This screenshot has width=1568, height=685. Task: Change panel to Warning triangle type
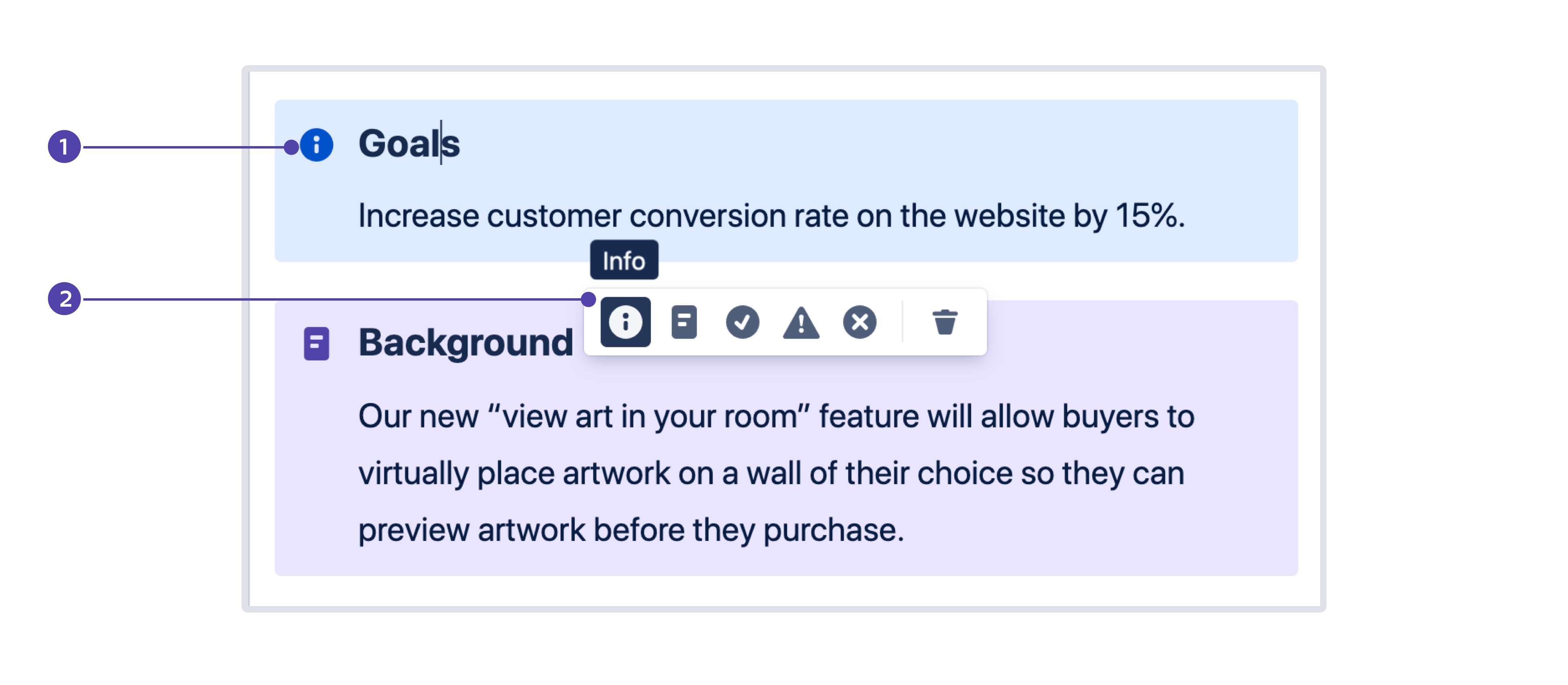(x=801, y=322)
